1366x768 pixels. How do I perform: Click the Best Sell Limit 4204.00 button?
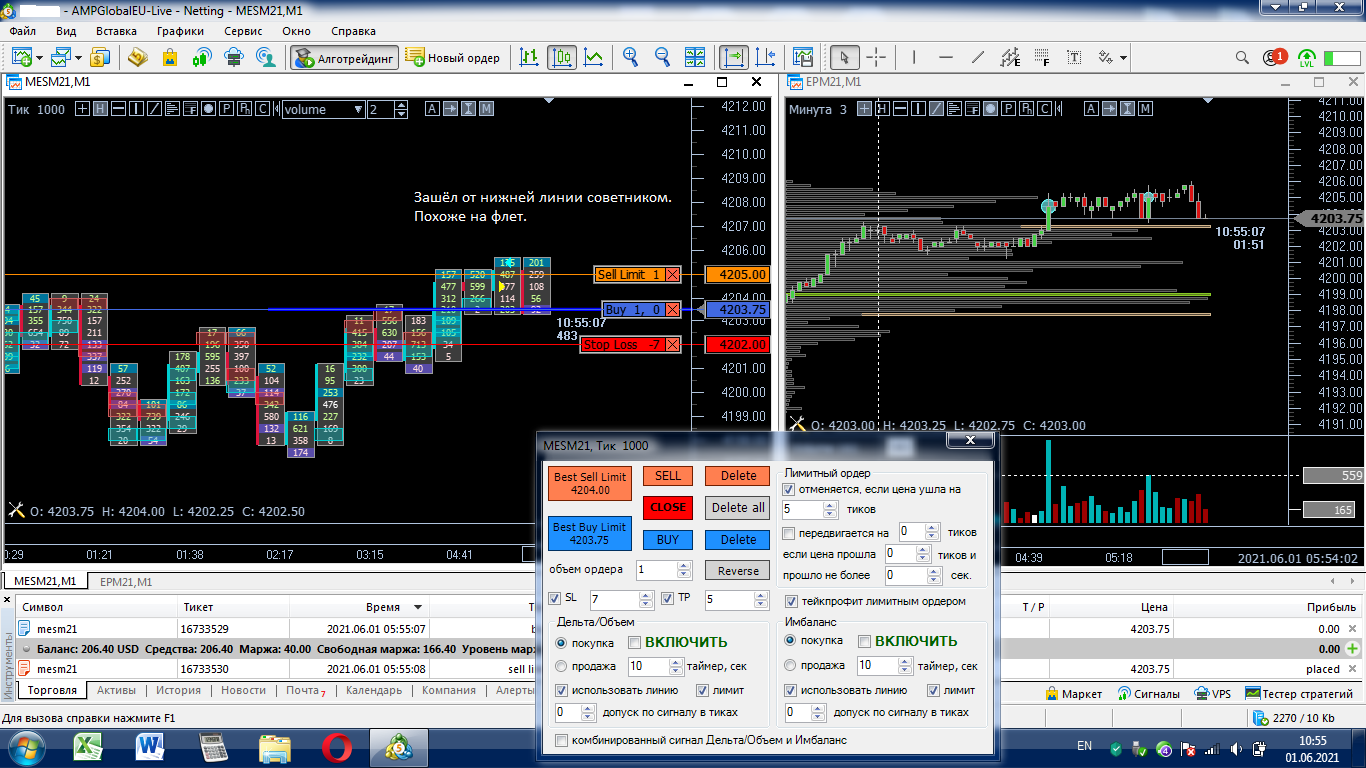(590, 483)
